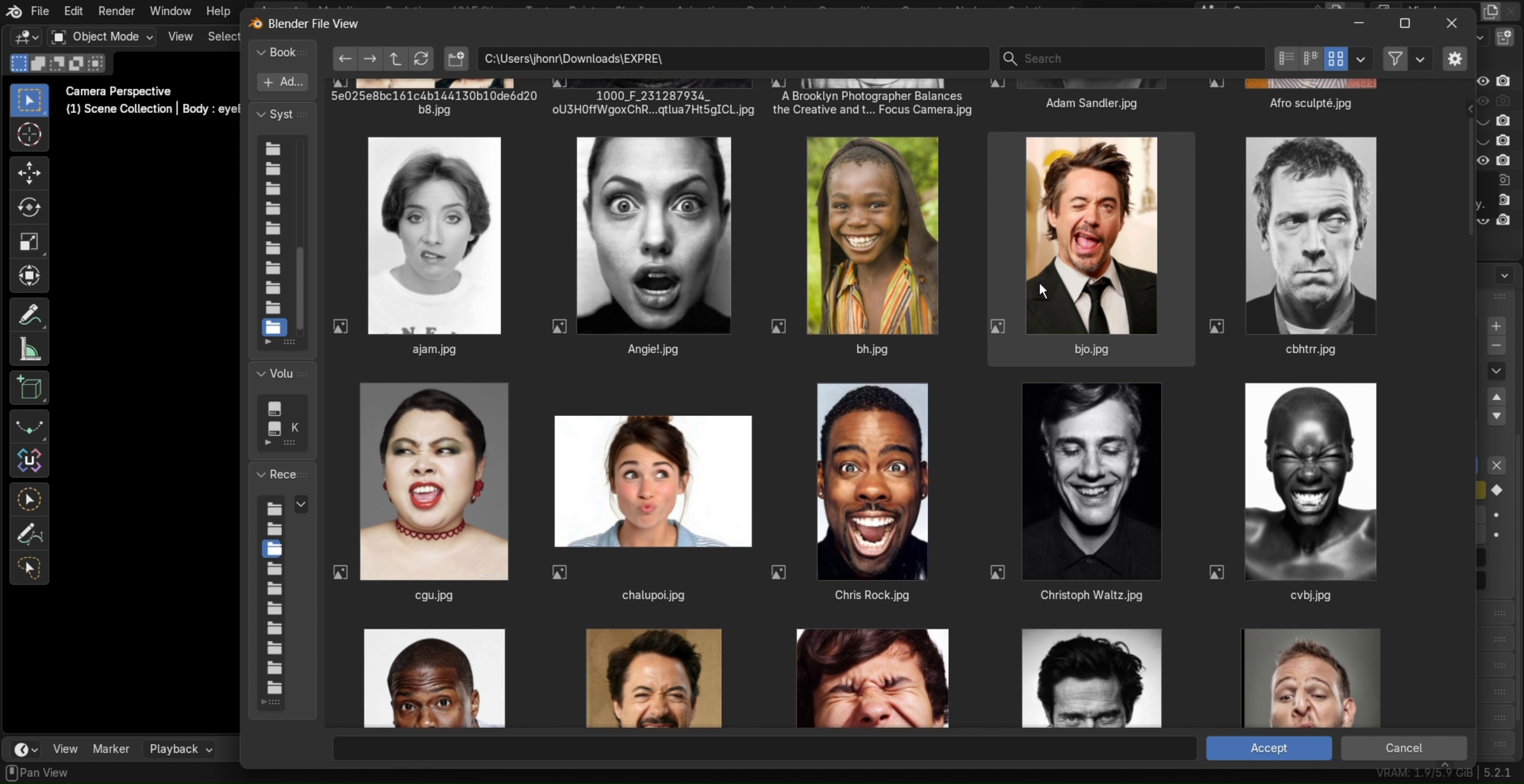This screenshot has height=784, width=1524.
Task: Select the Select Box tool
Action: pos(29,100)
